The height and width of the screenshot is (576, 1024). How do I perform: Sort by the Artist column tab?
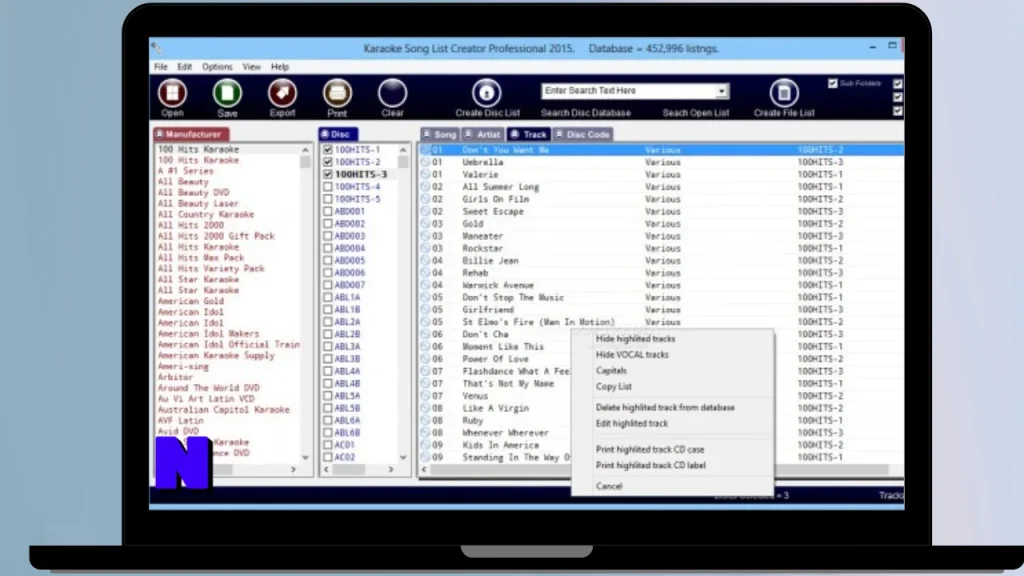pos(483,134)
